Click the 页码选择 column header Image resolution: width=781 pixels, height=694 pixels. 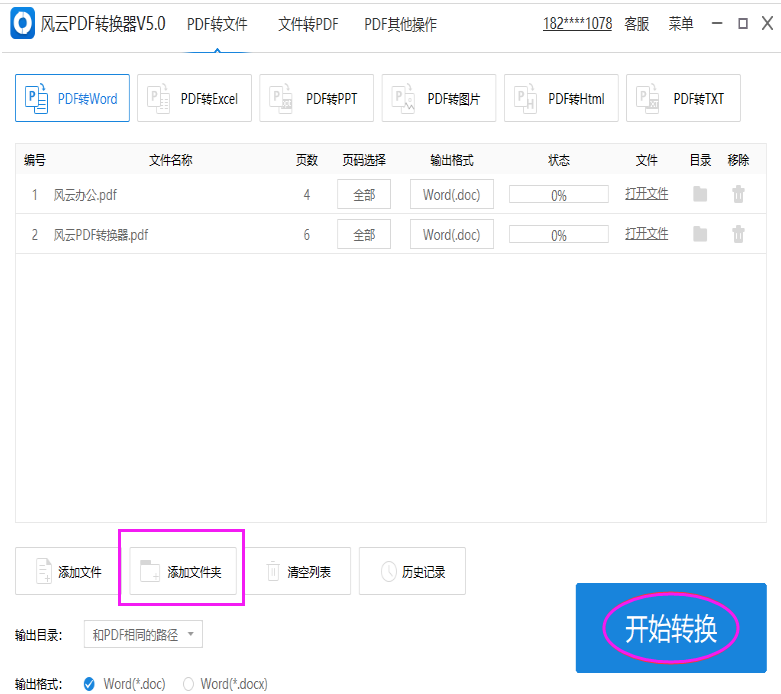click(364, 160)
